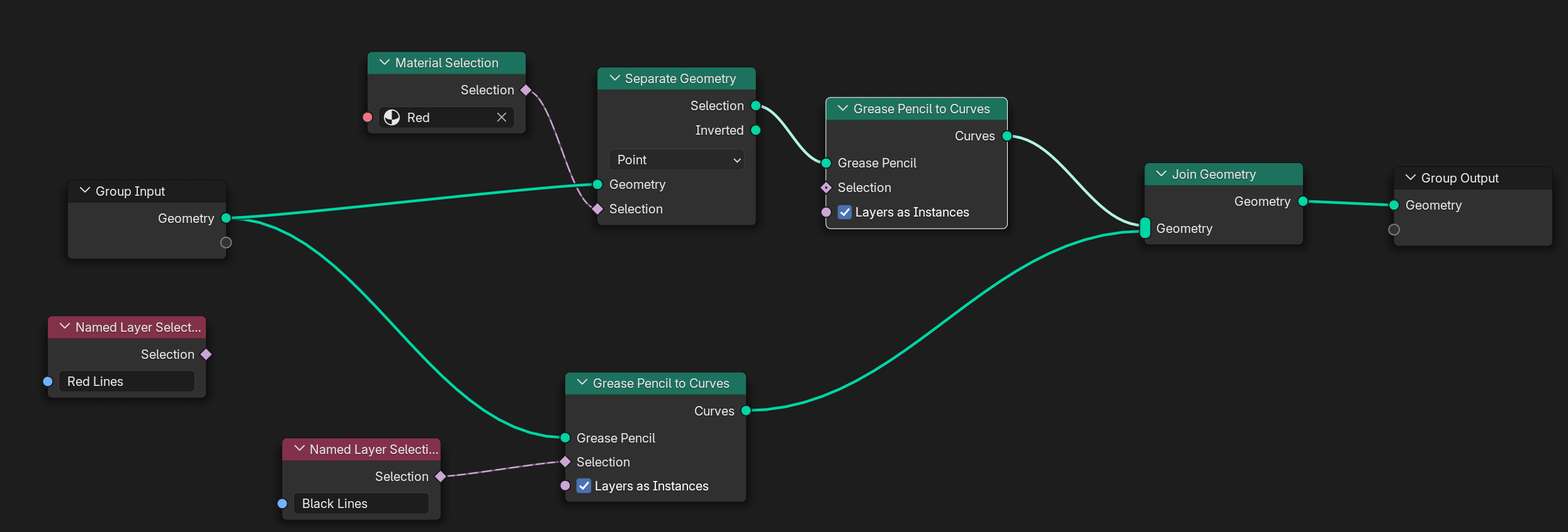
Task: Click Layers as Instances socket on lower node
Action: tap(565, 486)
